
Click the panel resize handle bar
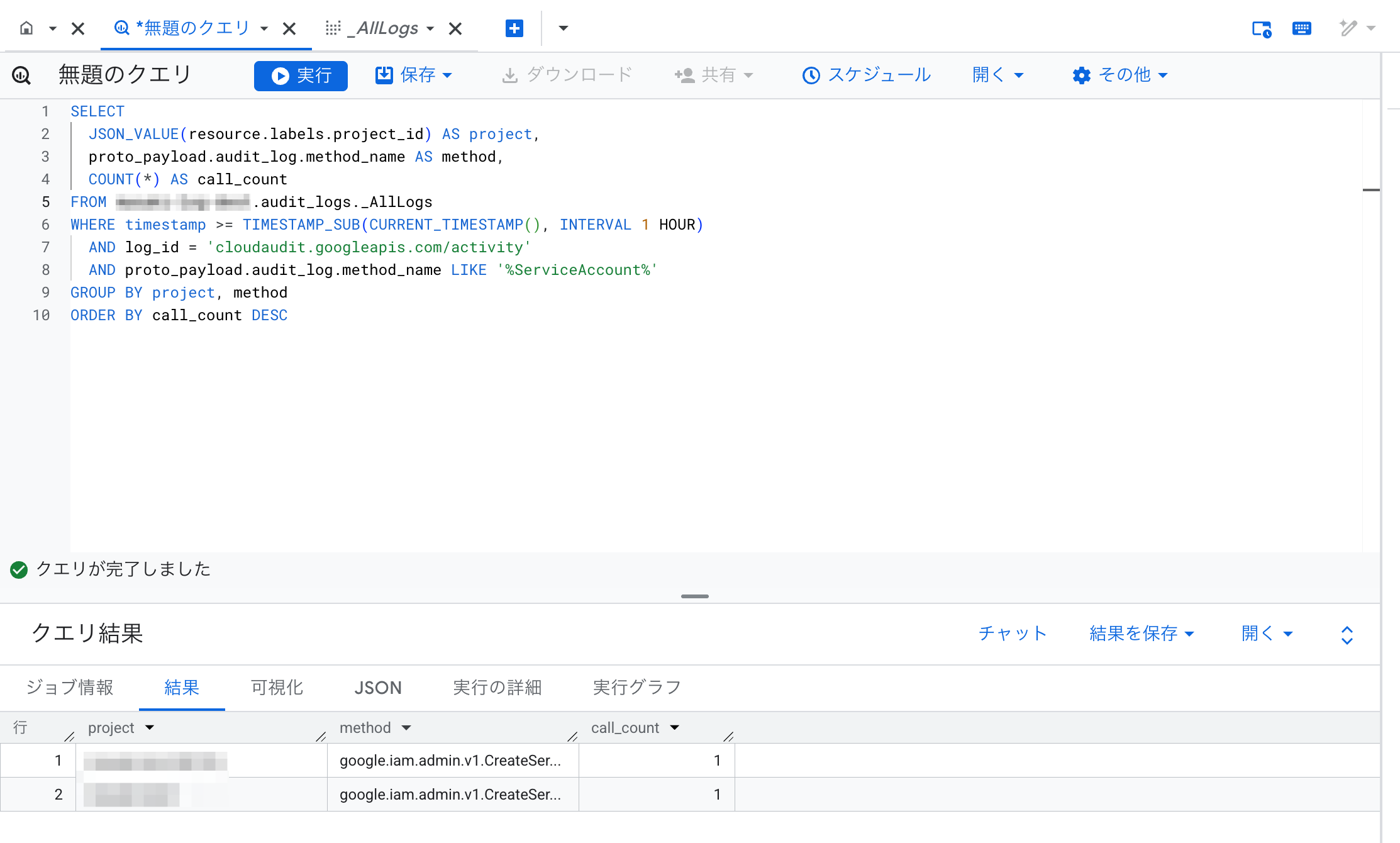point(695,596)
